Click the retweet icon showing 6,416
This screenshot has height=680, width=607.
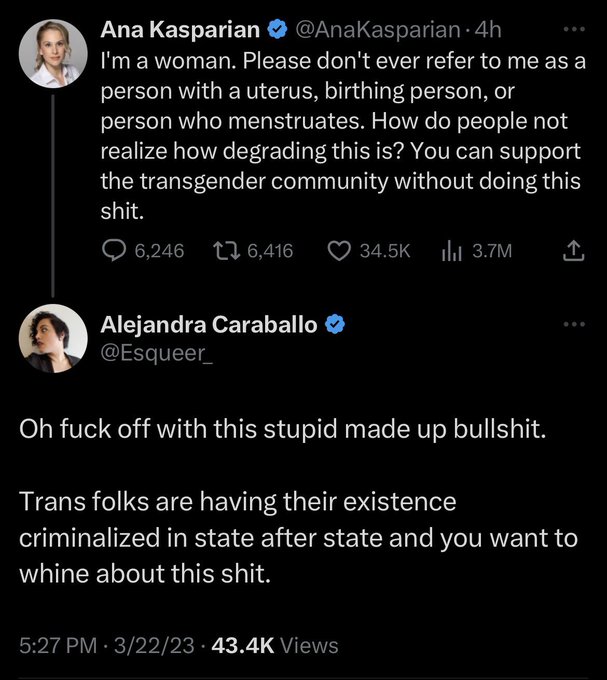click(226, 251)
